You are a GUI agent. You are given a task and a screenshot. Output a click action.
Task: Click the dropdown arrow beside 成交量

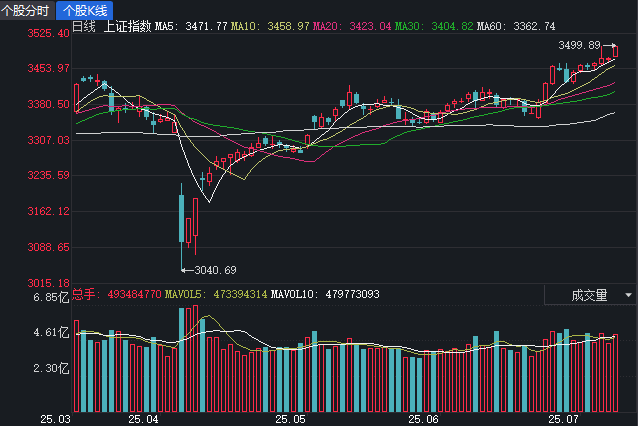(x=628, y=295)
